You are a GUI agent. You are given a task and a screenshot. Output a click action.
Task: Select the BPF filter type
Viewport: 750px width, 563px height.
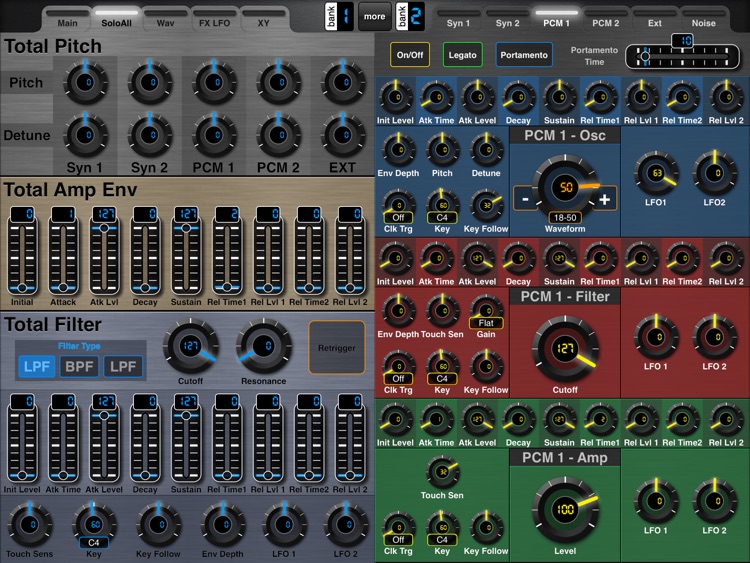click(79, 366)
